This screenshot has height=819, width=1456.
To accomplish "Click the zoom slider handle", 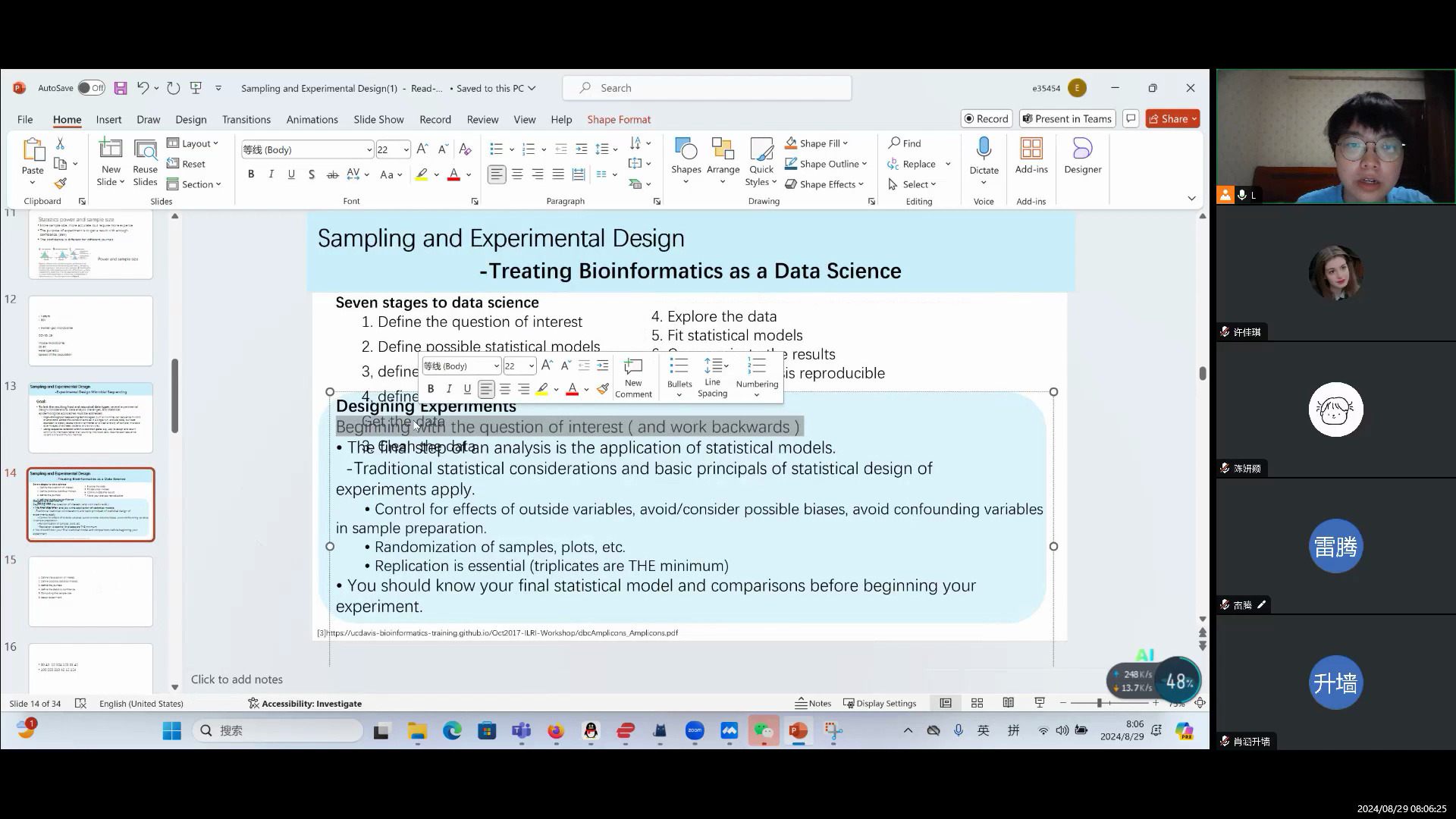I will pos(1099,703).
